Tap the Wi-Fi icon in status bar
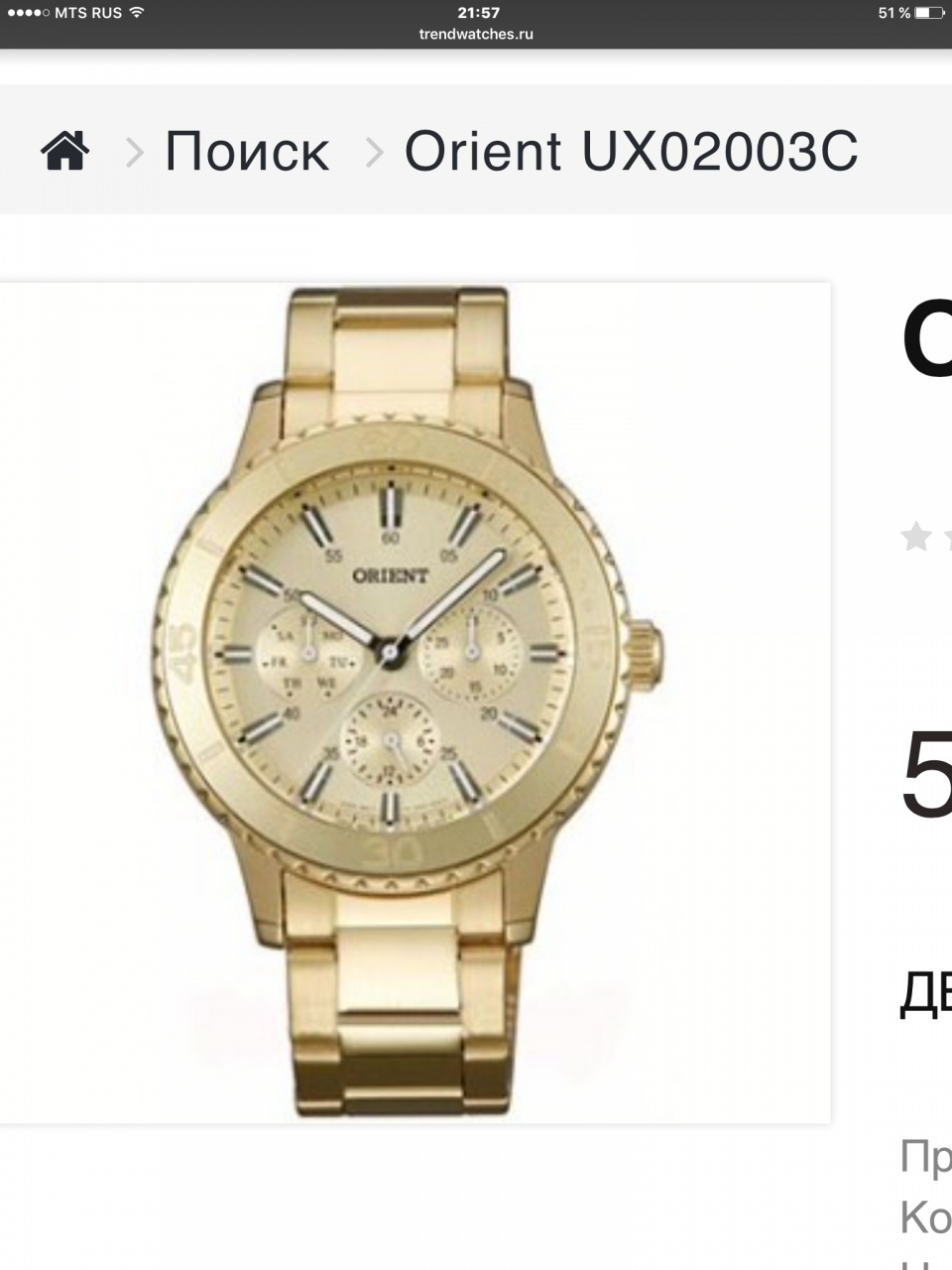Image resolution: width=952 pixels, height=1270 pixels. pyautogui.click(x=137, y=13)
